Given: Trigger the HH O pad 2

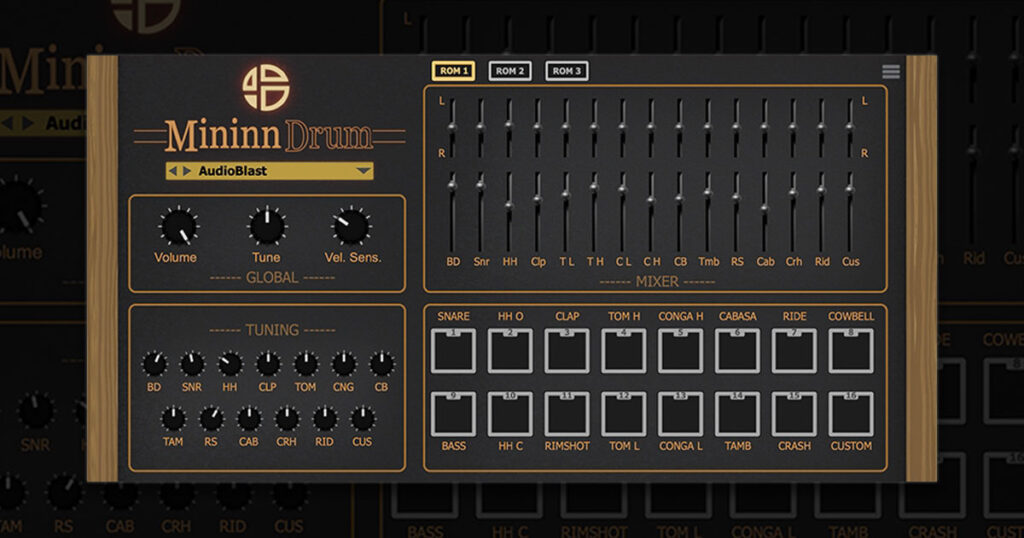Looking at the screenshot, I should tap(510, 351).
